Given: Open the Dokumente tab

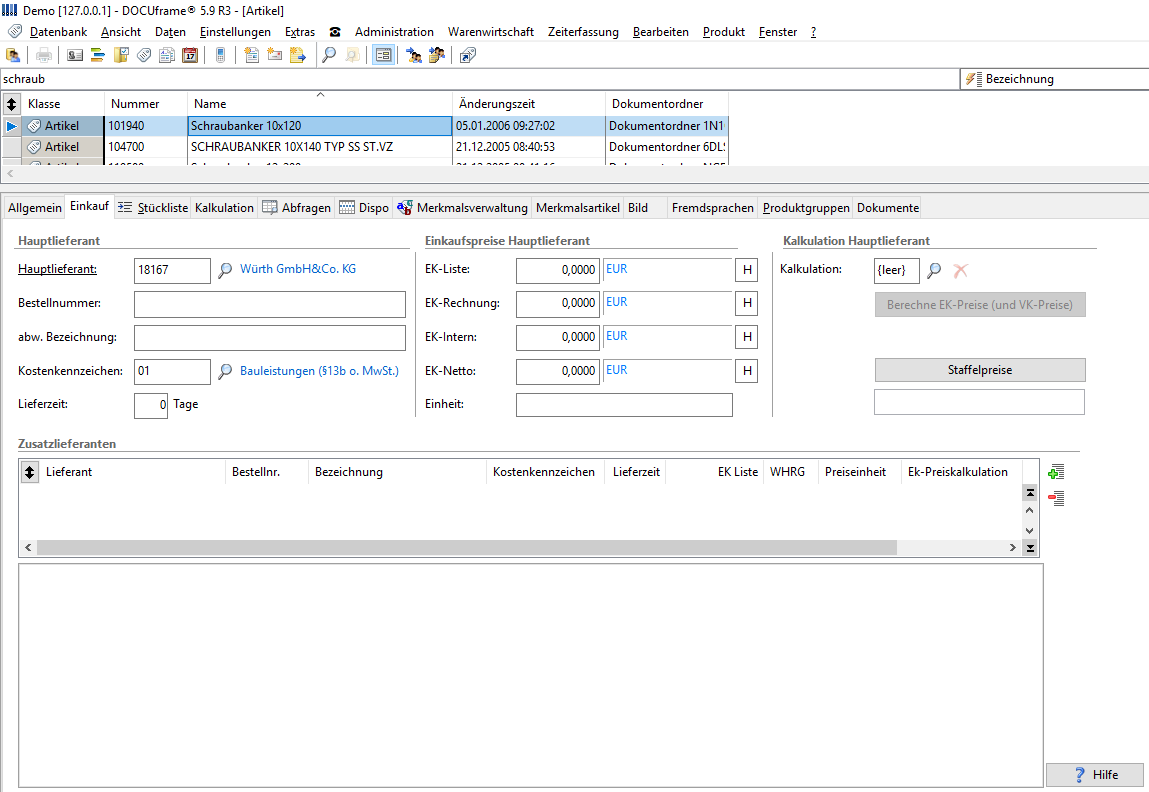Looking at the screenshot, I should pyautogui.click(x=887, y=208).
